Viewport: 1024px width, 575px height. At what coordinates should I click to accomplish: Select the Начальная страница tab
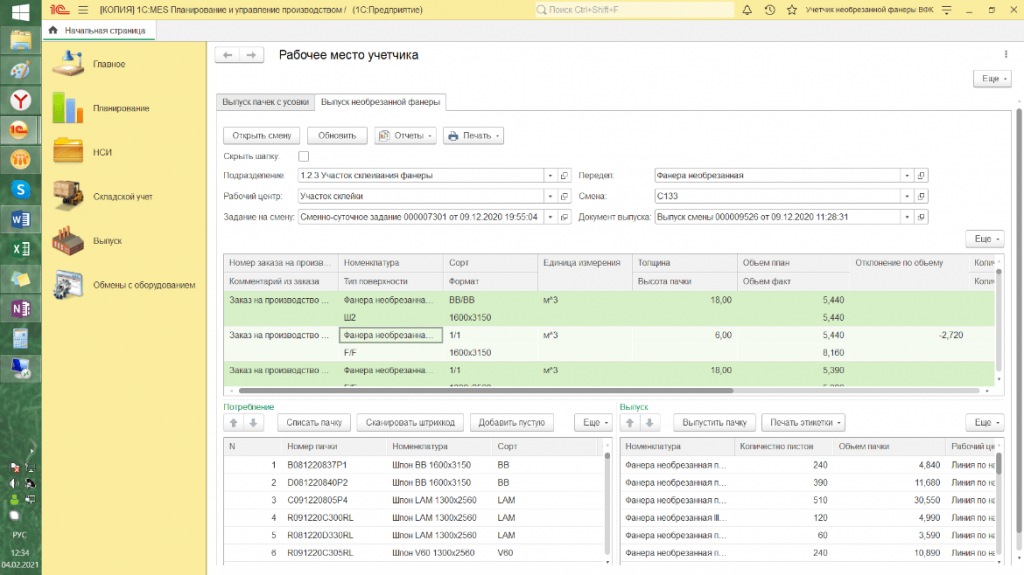click(x=99, y=30)
